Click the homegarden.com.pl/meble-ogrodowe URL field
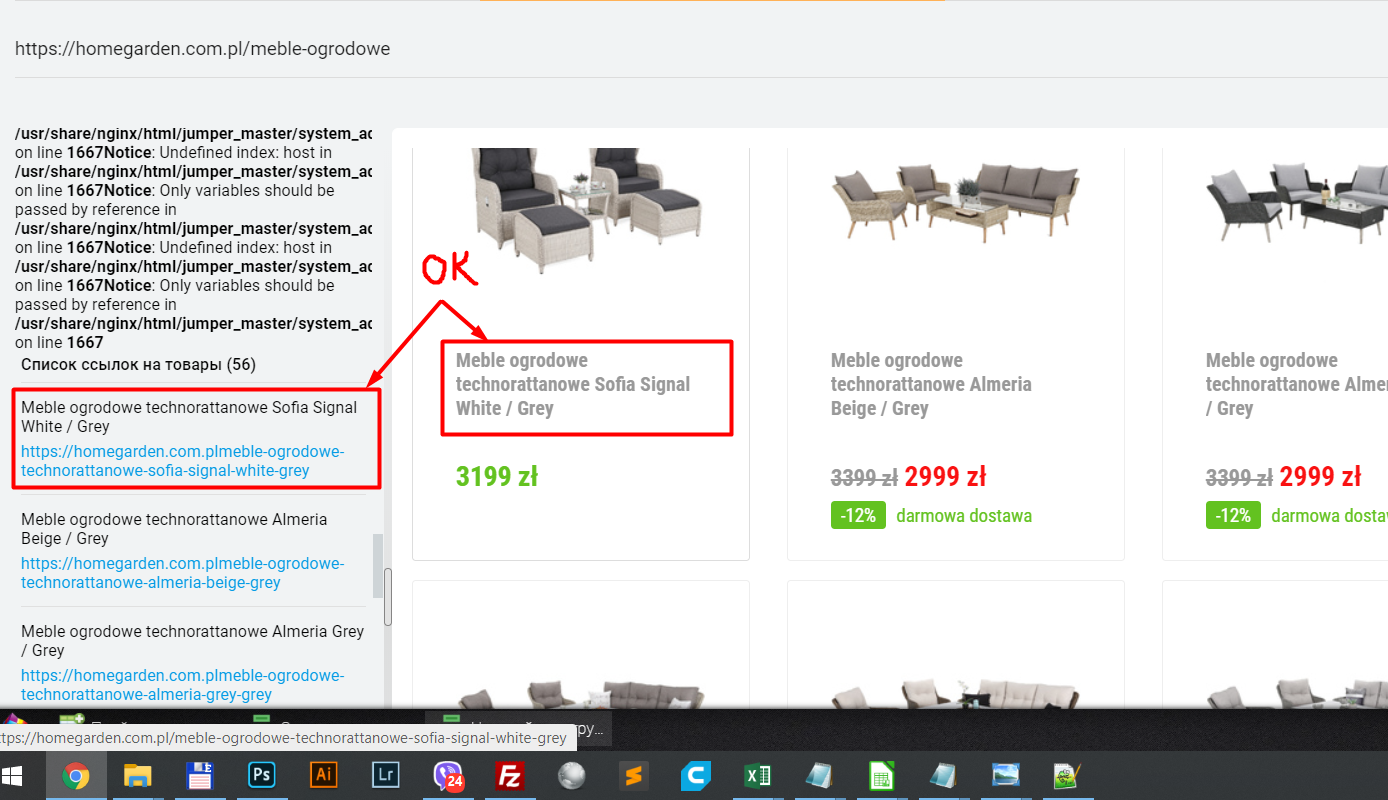The width and height of the screenshot is (1388, 800). coord(202,48)
